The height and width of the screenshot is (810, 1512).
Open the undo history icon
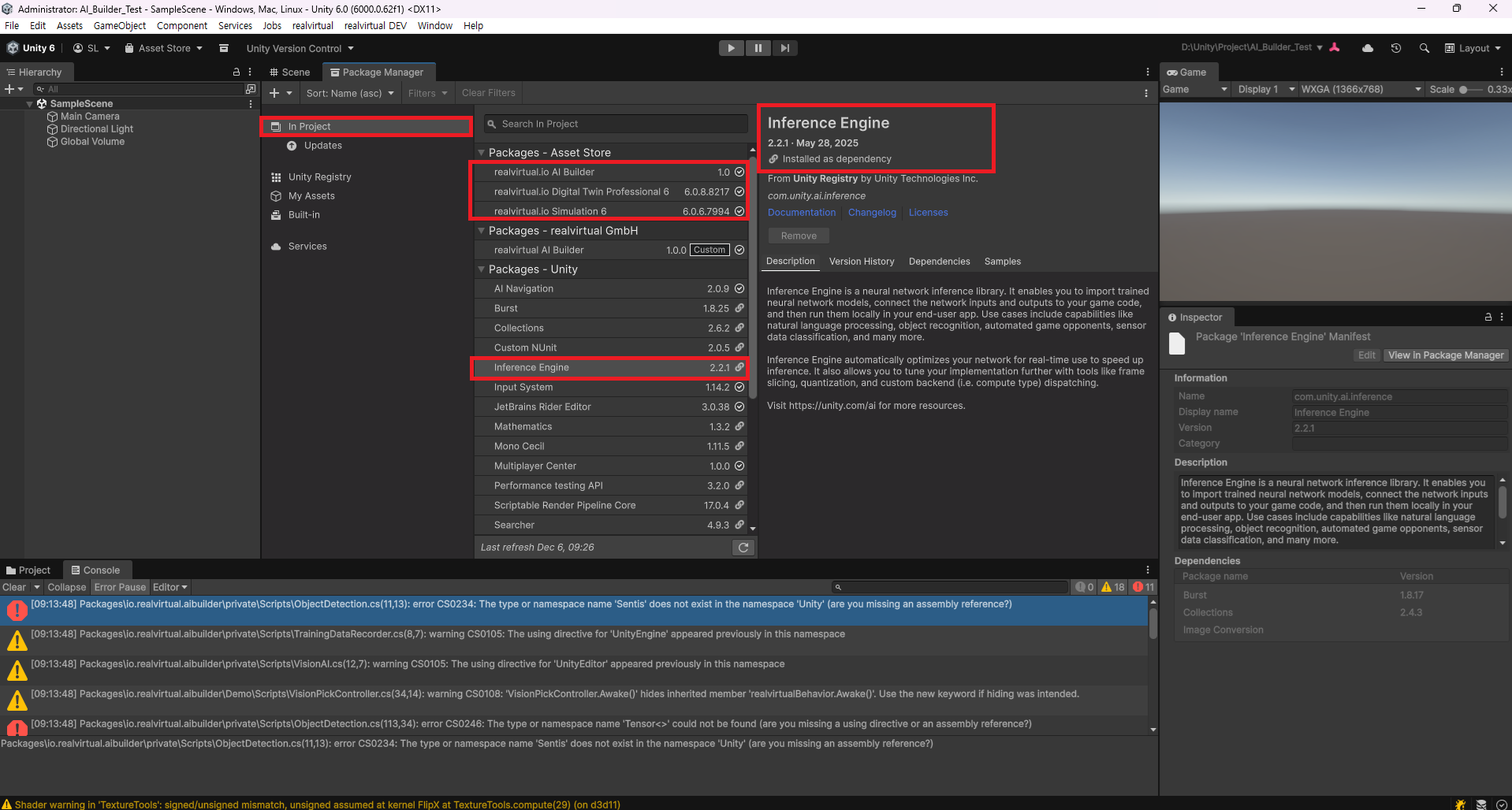coord(1396,48)
